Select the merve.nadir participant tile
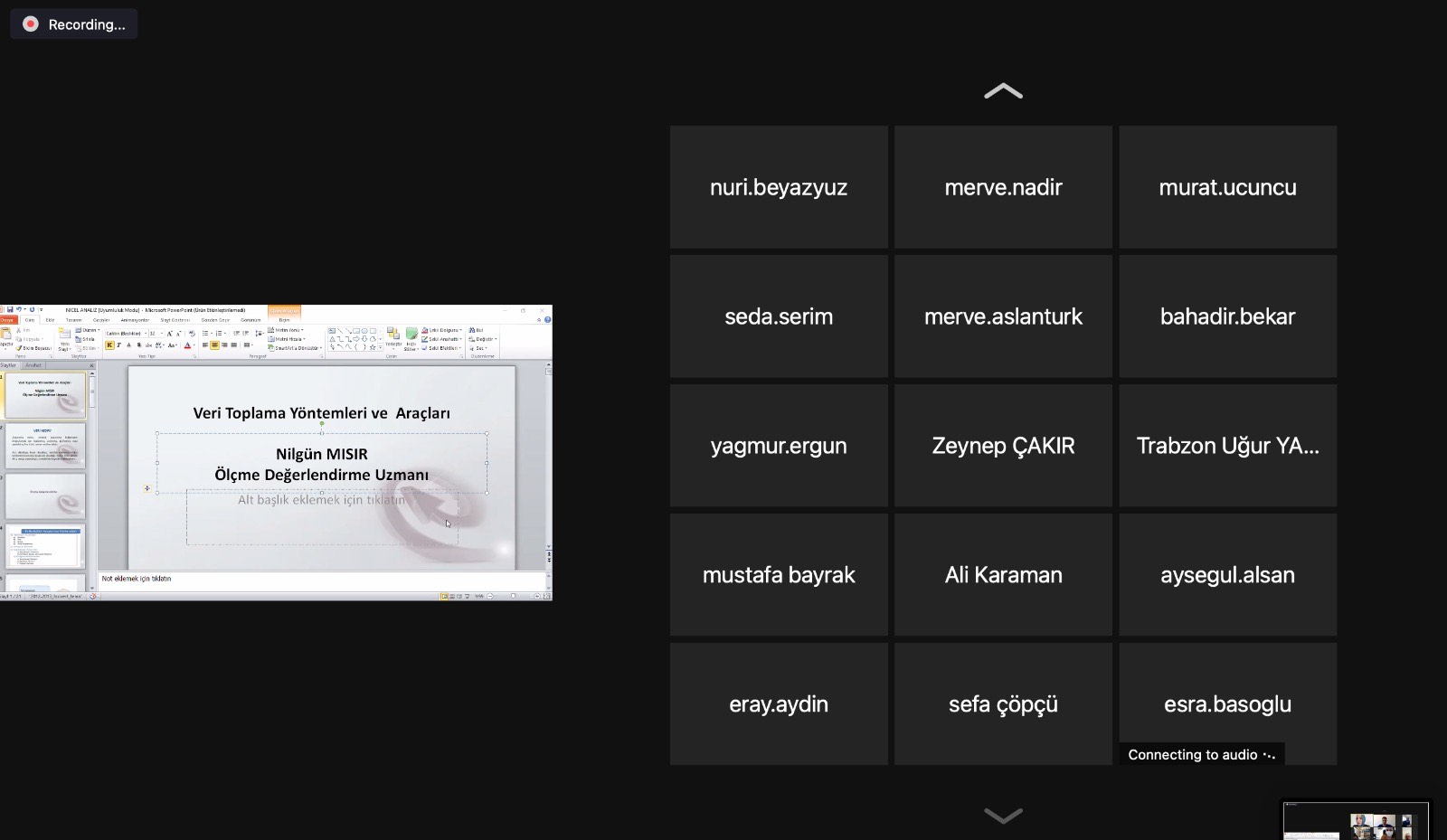The height and width of the screenshot is (840, 1447). point(1003,187)
